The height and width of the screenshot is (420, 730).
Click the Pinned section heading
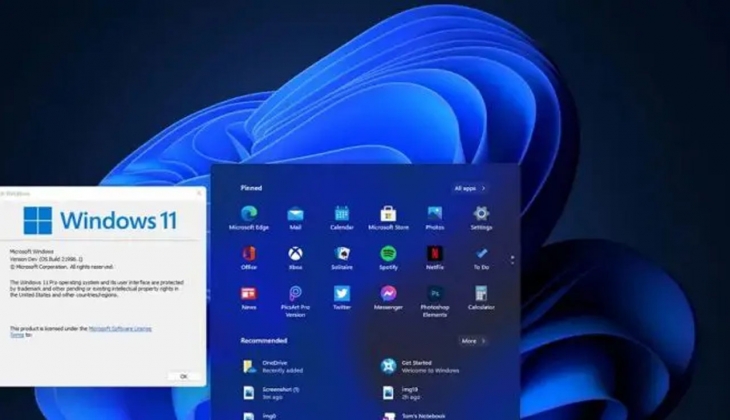251,188
